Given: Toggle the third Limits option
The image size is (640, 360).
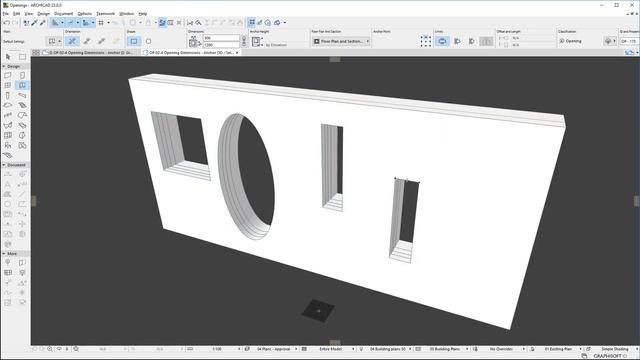Looking at the screenshot, I should (x=471, y=41).
